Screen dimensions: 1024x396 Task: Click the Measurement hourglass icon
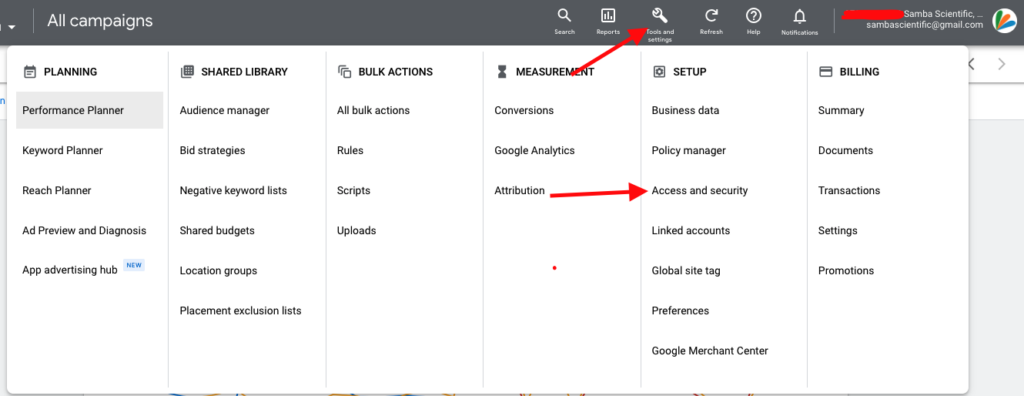pos(502,72)
